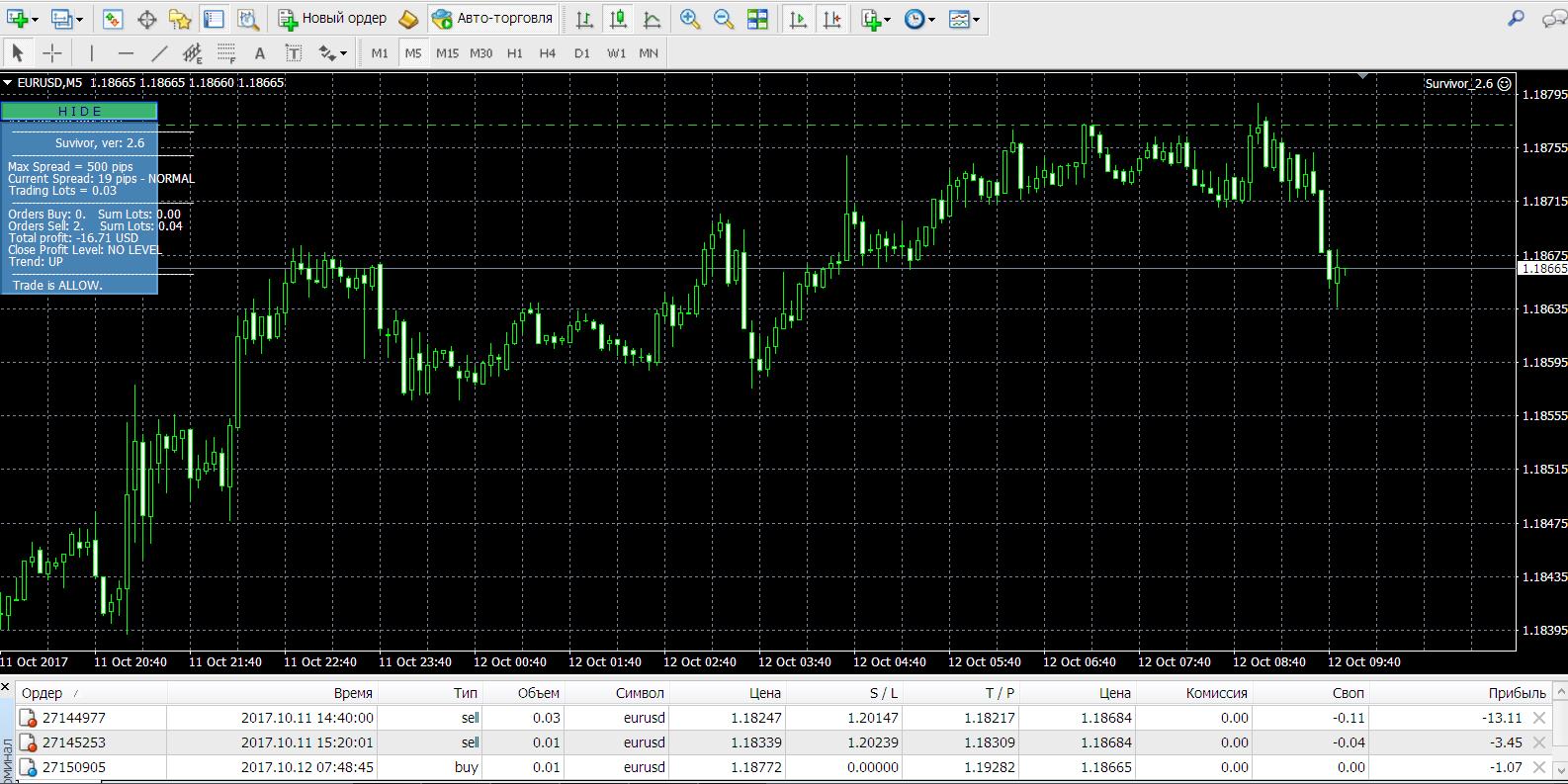1568x784 pixels.
Task: Select the Text Label tool
Action: tap(294, 52)
